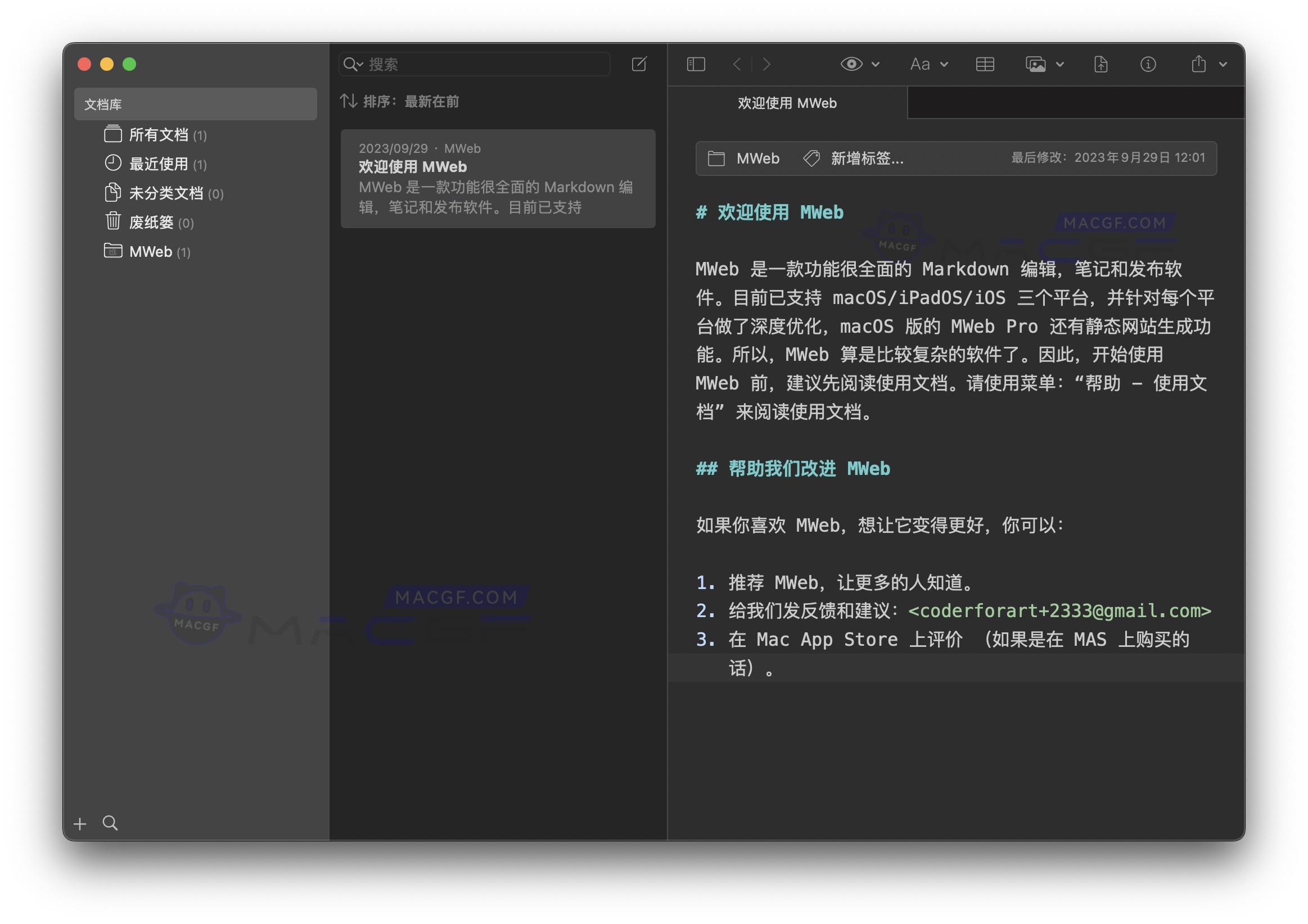
Task: Insert a table into the document
Action: point(986,64)
